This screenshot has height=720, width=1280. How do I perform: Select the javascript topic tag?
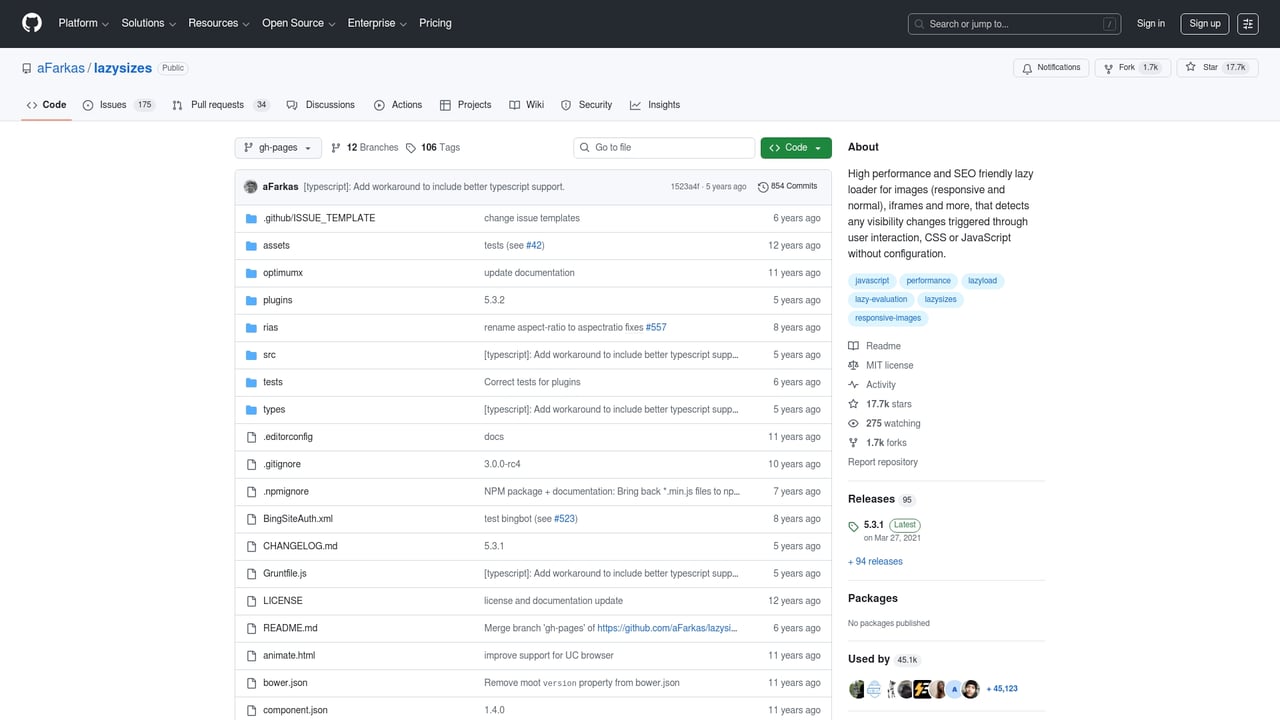point(872,281)
